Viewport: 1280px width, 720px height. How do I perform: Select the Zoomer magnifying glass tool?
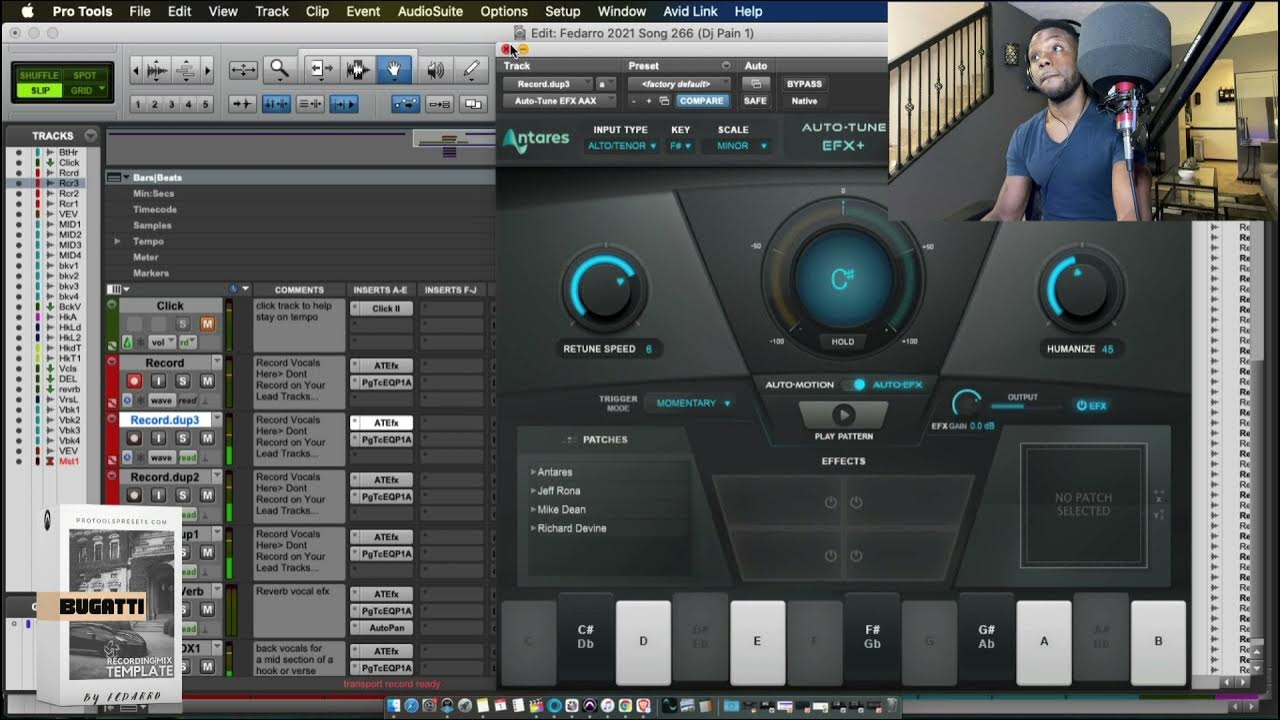[279, 70]
